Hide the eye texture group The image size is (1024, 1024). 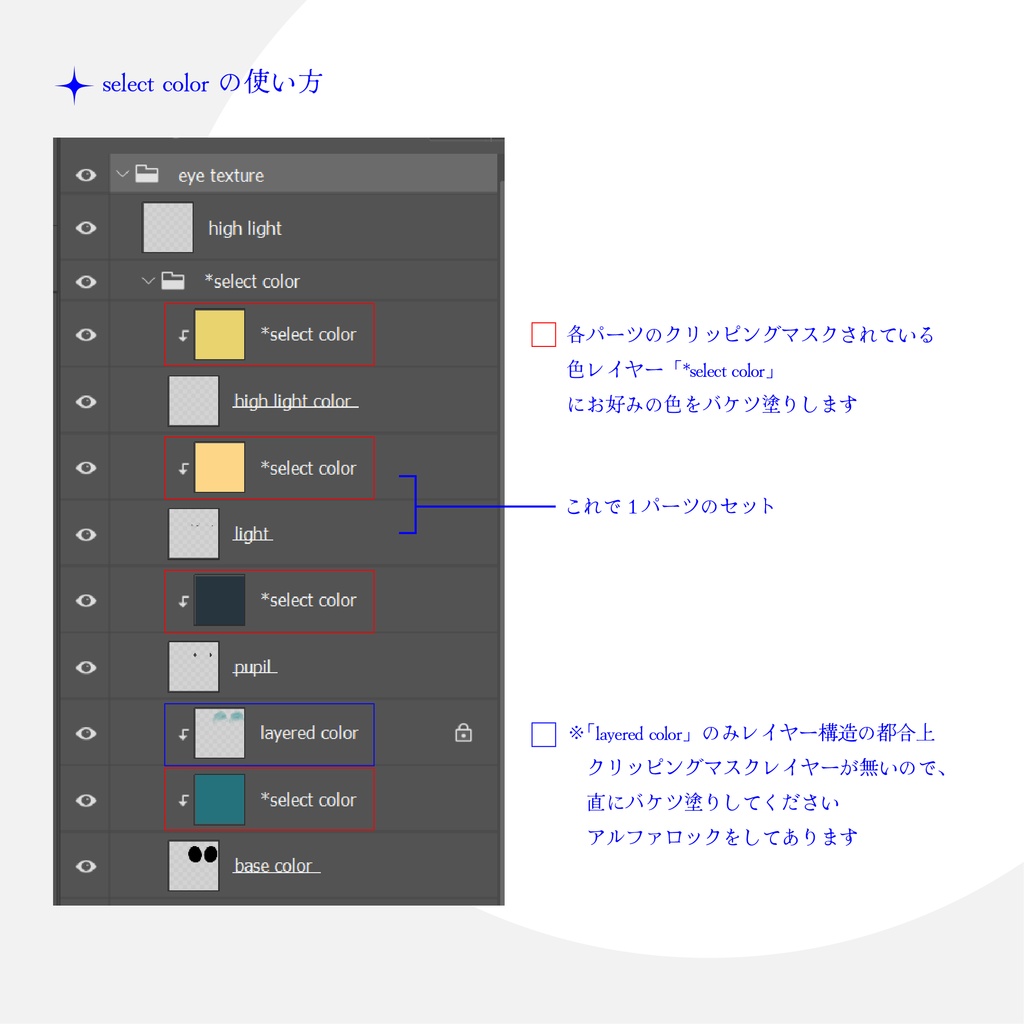(86, 175)
